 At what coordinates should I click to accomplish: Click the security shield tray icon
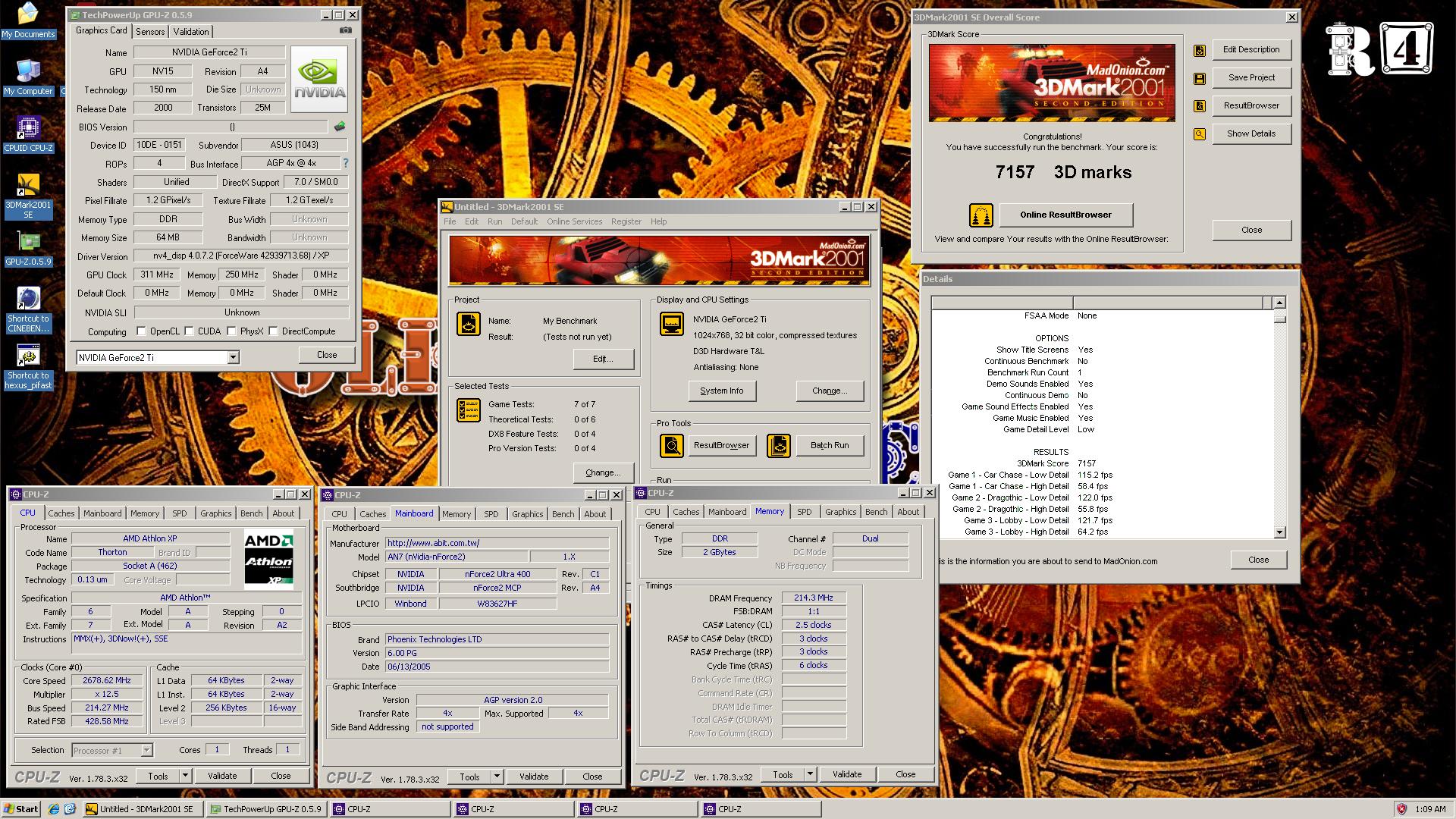pos(1401,809)
